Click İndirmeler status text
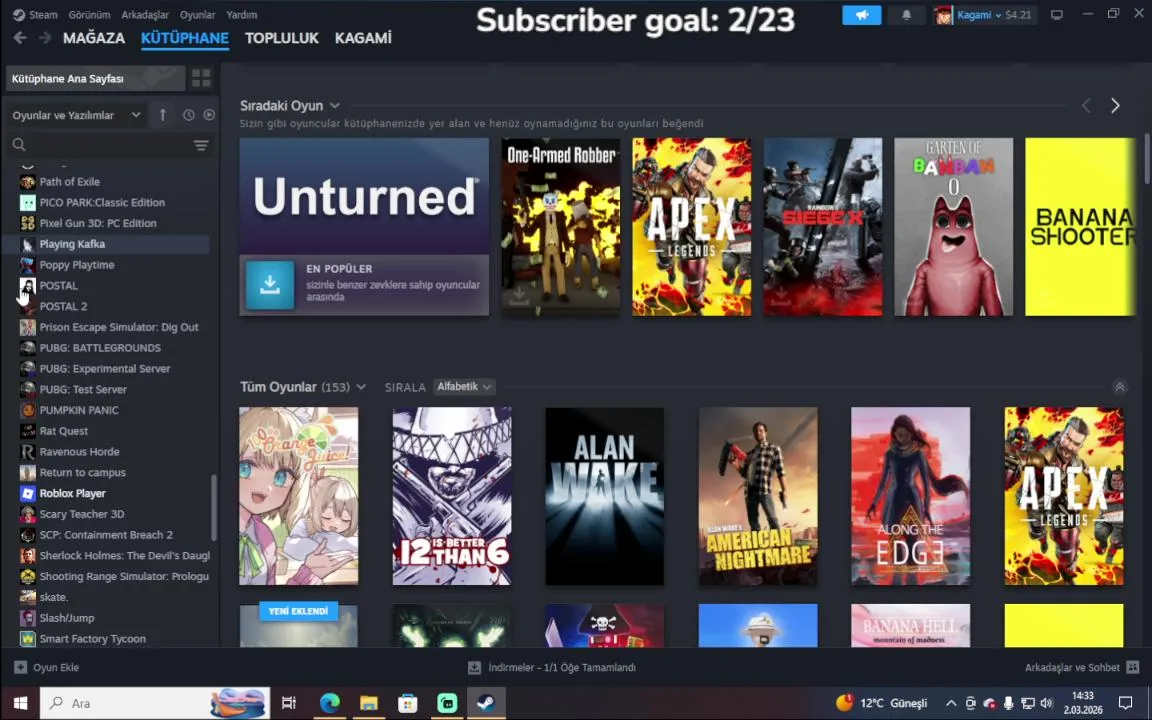1152x720 pixels. click(562, 667)
